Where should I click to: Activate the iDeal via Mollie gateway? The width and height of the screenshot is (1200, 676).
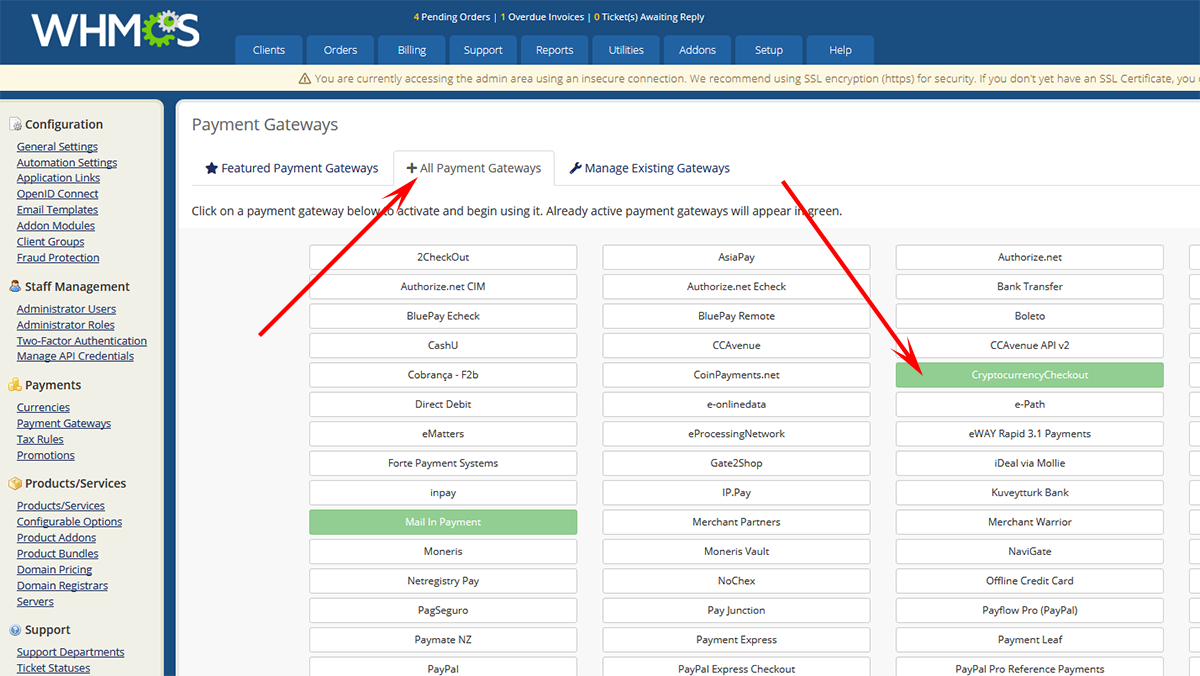click(x=1030, y=463)
